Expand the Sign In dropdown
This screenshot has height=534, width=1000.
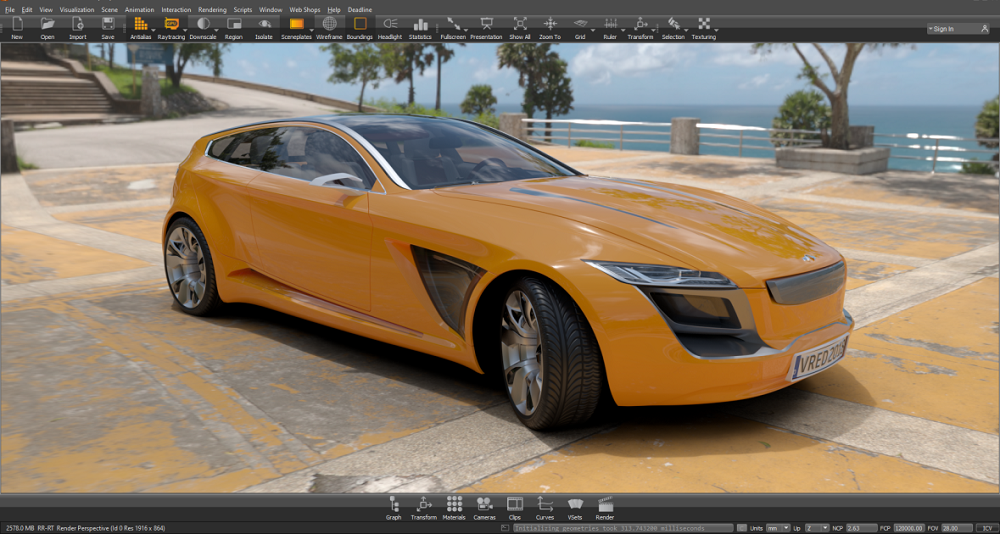coord(957,29)
